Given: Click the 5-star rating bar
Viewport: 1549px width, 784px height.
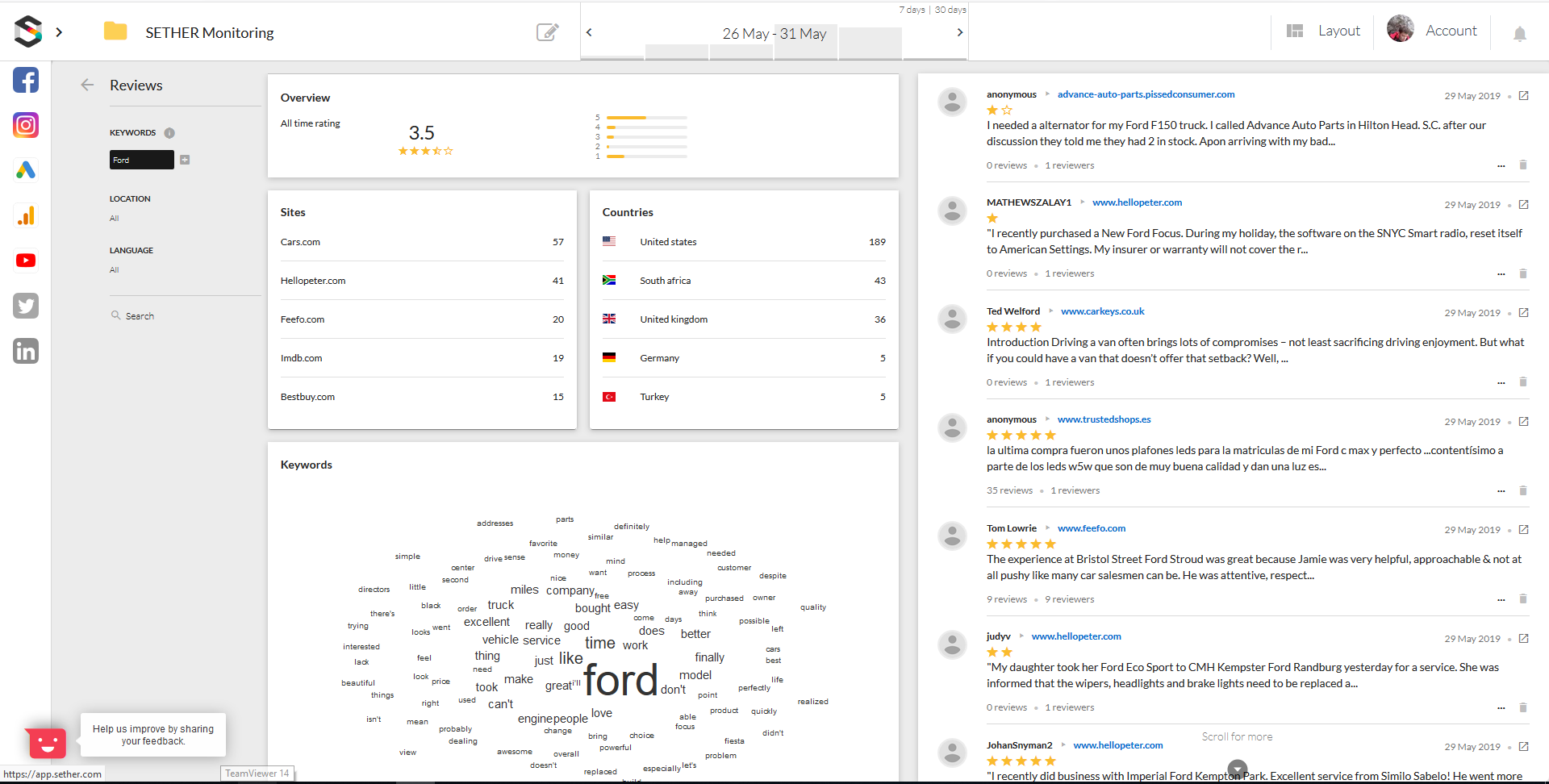Looking at the screenshot, I should pos(646,118).
